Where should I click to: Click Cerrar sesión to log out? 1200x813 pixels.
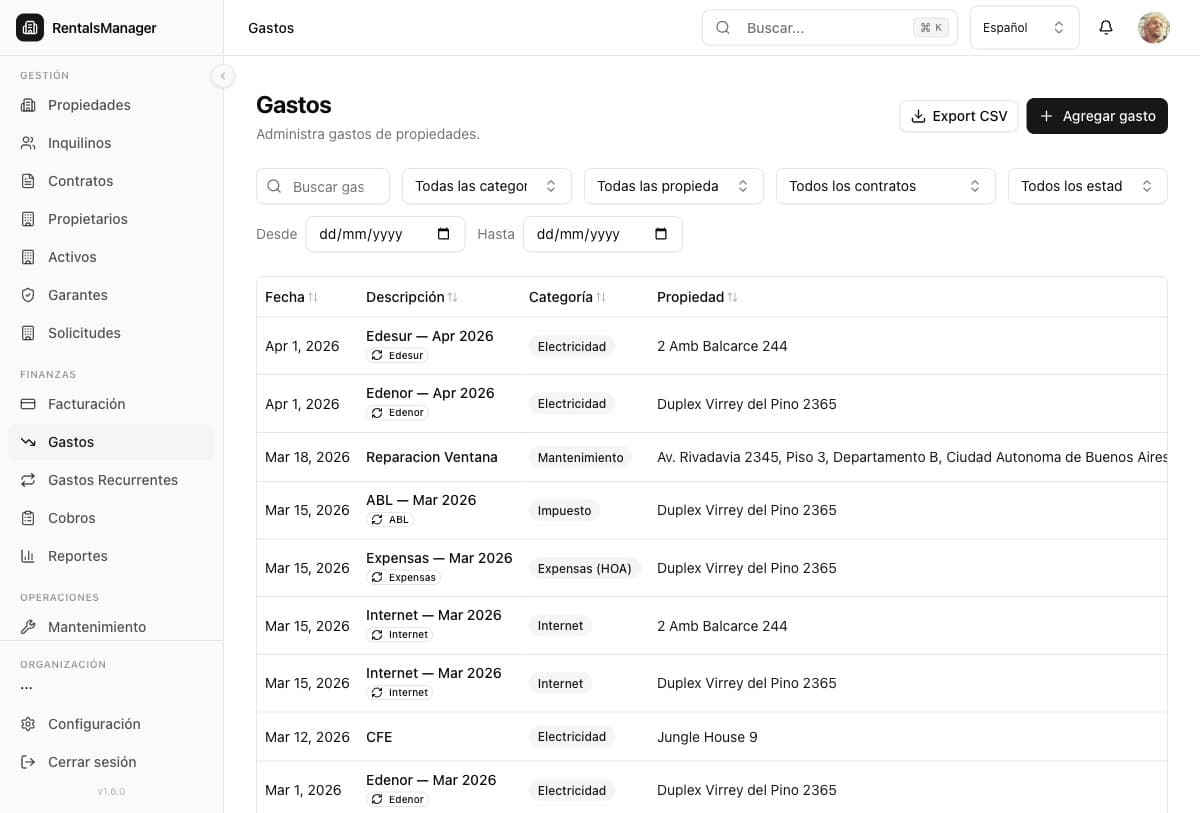(92, 762)
